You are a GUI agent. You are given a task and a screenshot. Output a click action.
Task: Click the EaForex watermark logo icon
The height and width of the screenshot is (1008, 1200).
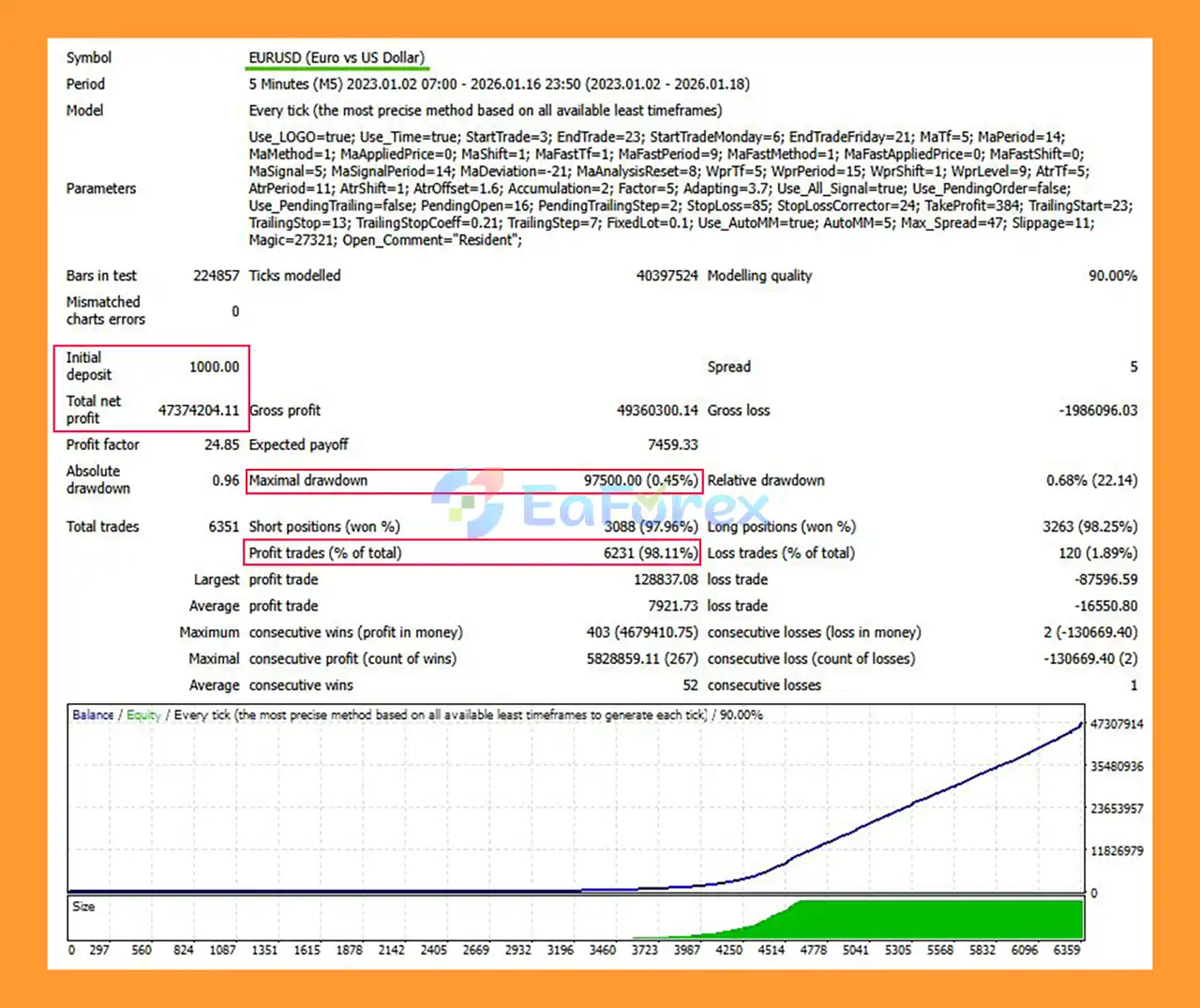tap(469, 502)
